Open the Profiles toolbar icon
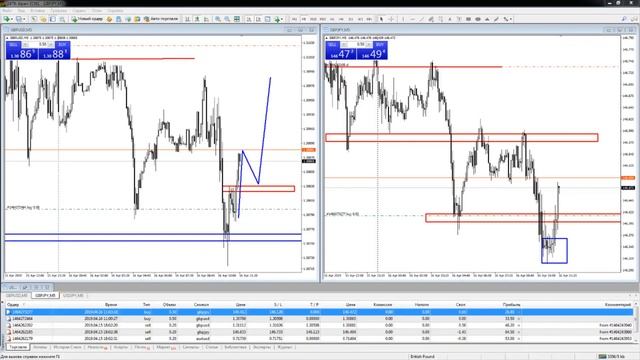 (x=18, y=19)
